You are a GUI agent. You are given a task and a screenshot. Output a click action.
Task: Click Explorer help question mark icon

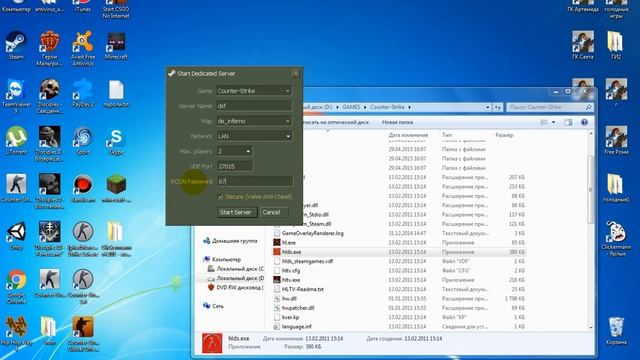584,122
